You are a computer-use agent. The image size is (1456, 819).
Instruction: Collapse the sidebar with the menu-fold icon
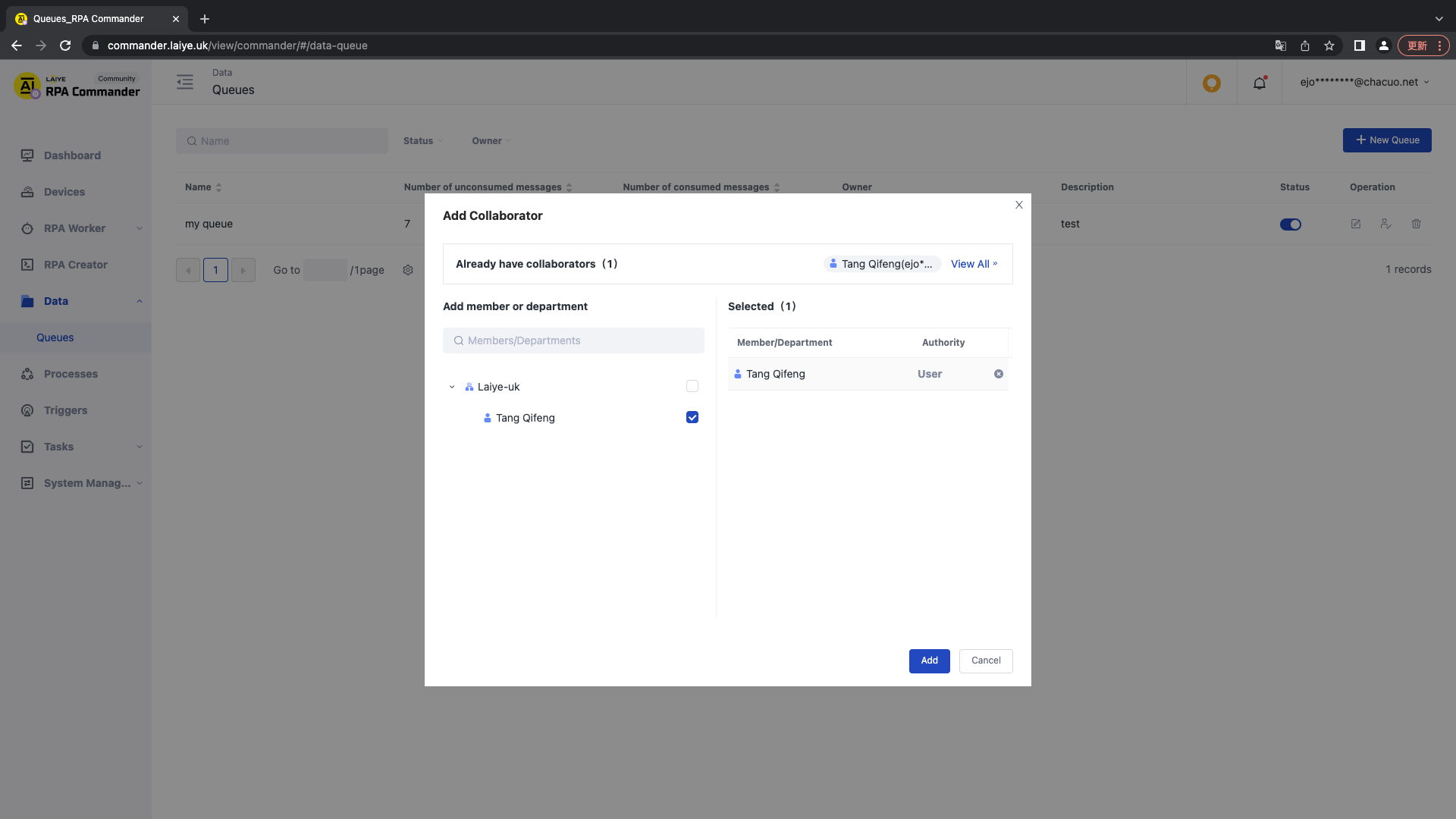[x=185, y=82]
